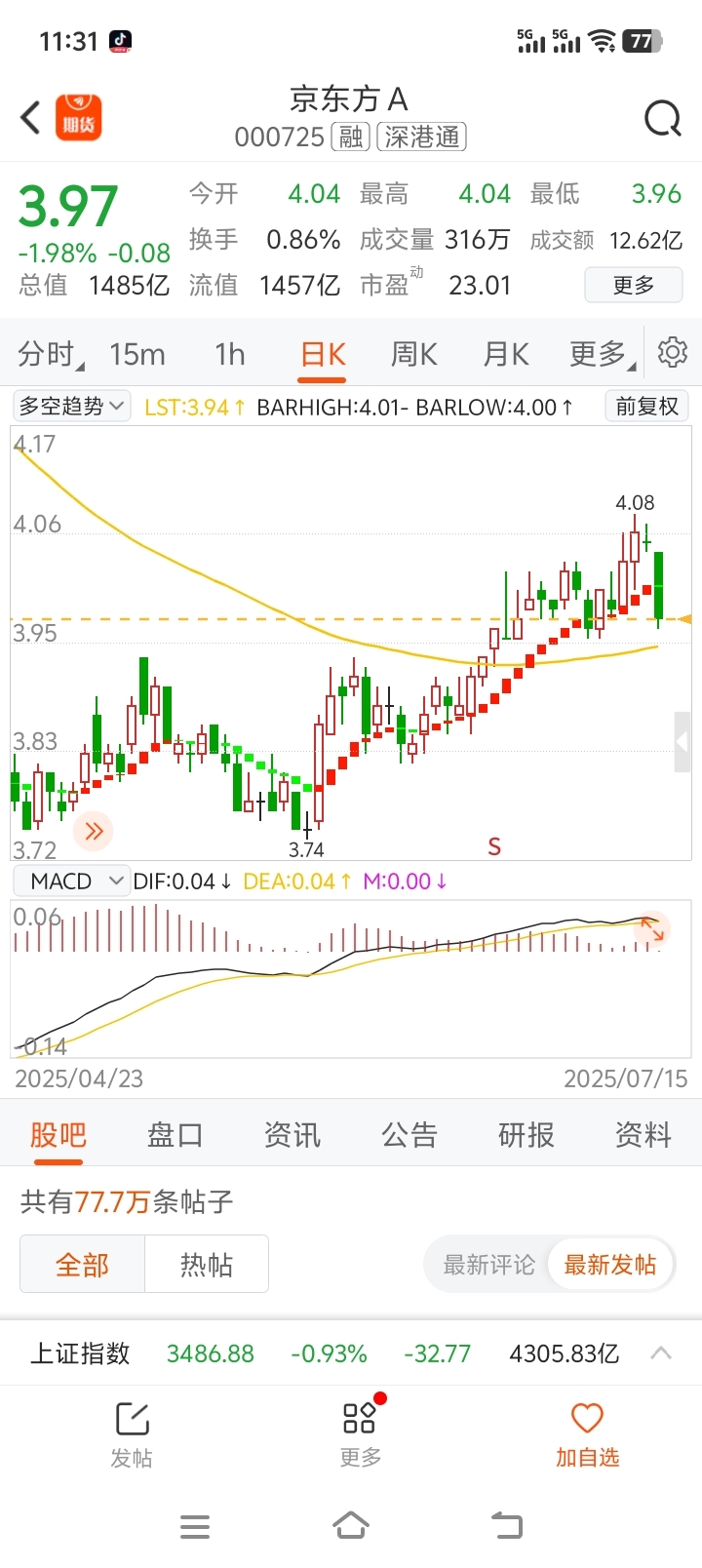Open the 资讯 tab
The width and height of the screenshot is (702, 1568).
click(292, 1135)
